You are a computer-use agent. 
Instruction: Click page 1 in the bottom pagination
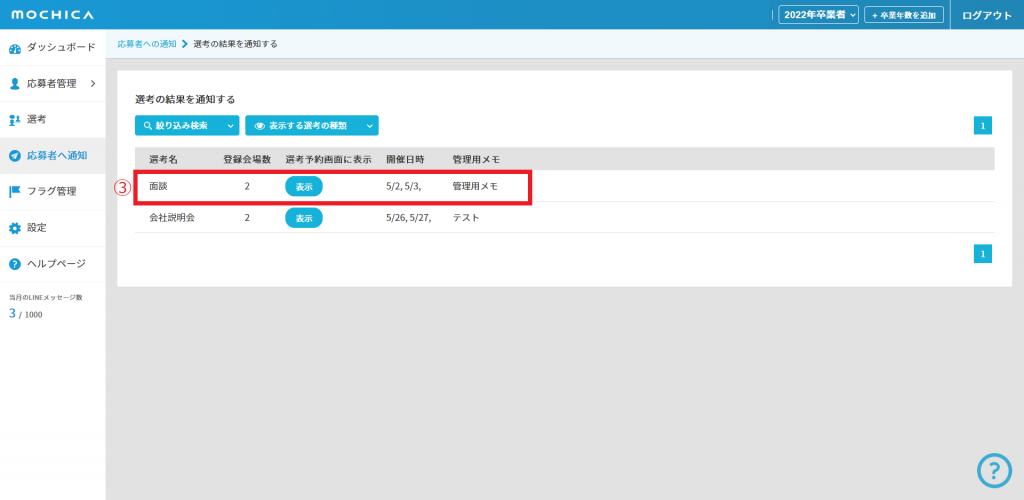click(983, 254)
